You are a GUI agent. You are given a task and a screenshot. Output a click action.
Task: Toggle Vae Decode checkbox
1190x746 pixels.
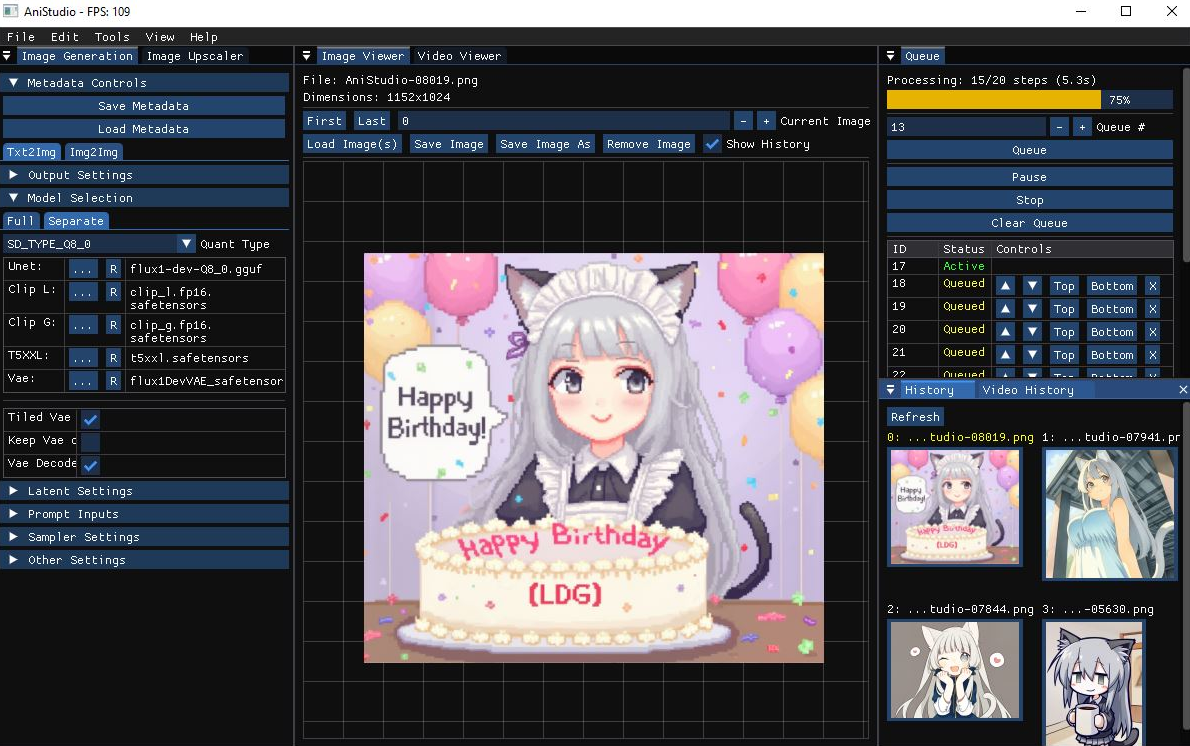click(90, 464)
